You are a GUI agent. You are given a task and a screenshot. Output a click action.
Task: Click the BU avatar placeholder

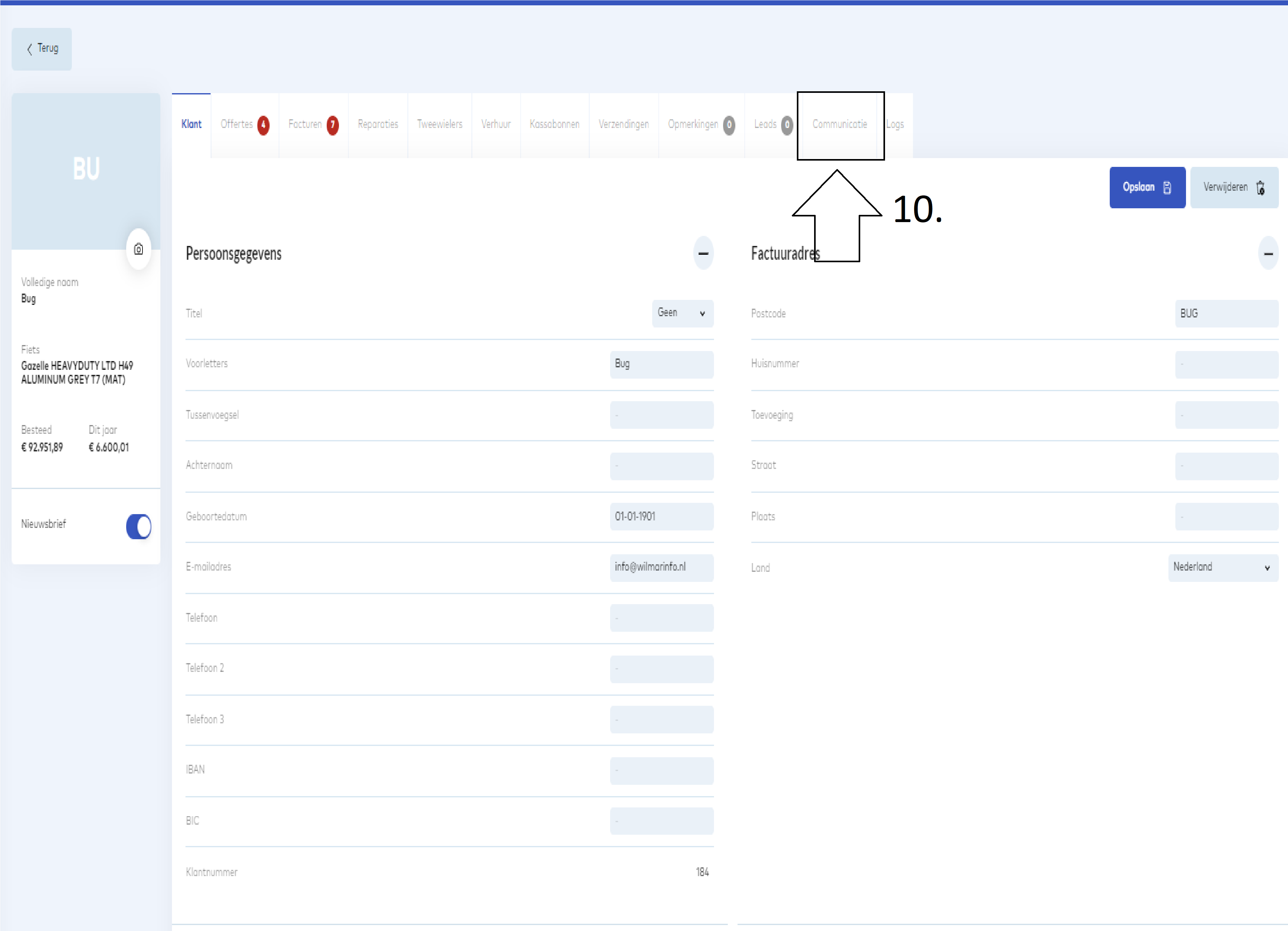[x=86, y=169]
